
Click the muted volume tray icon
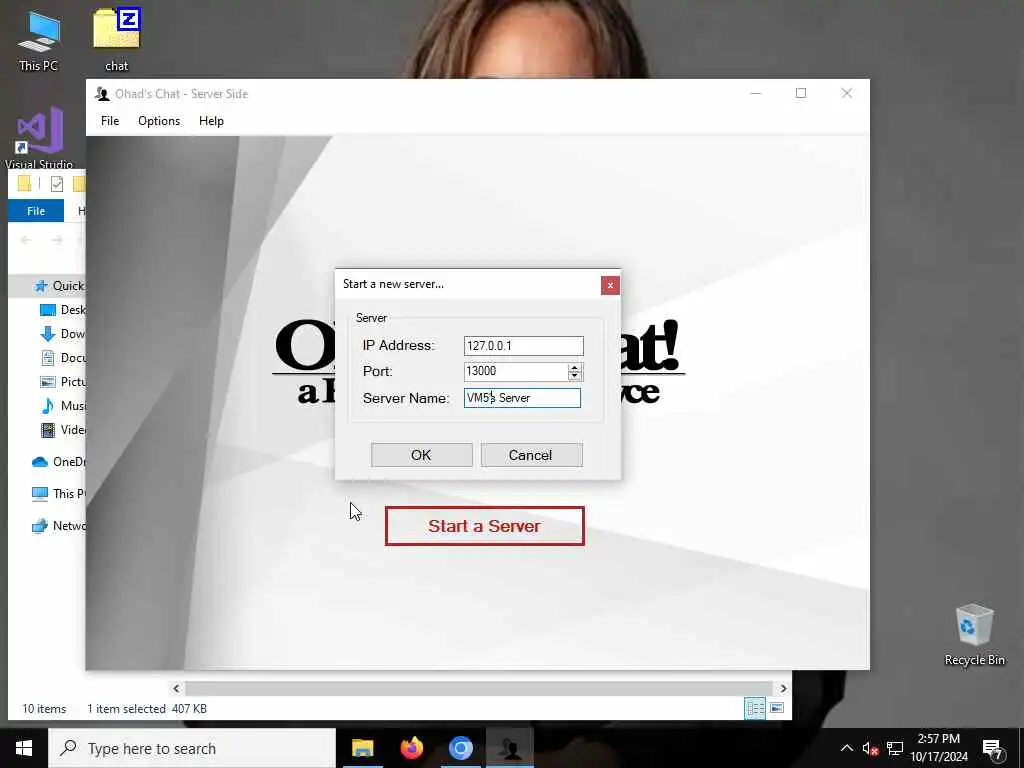(871, 748)
